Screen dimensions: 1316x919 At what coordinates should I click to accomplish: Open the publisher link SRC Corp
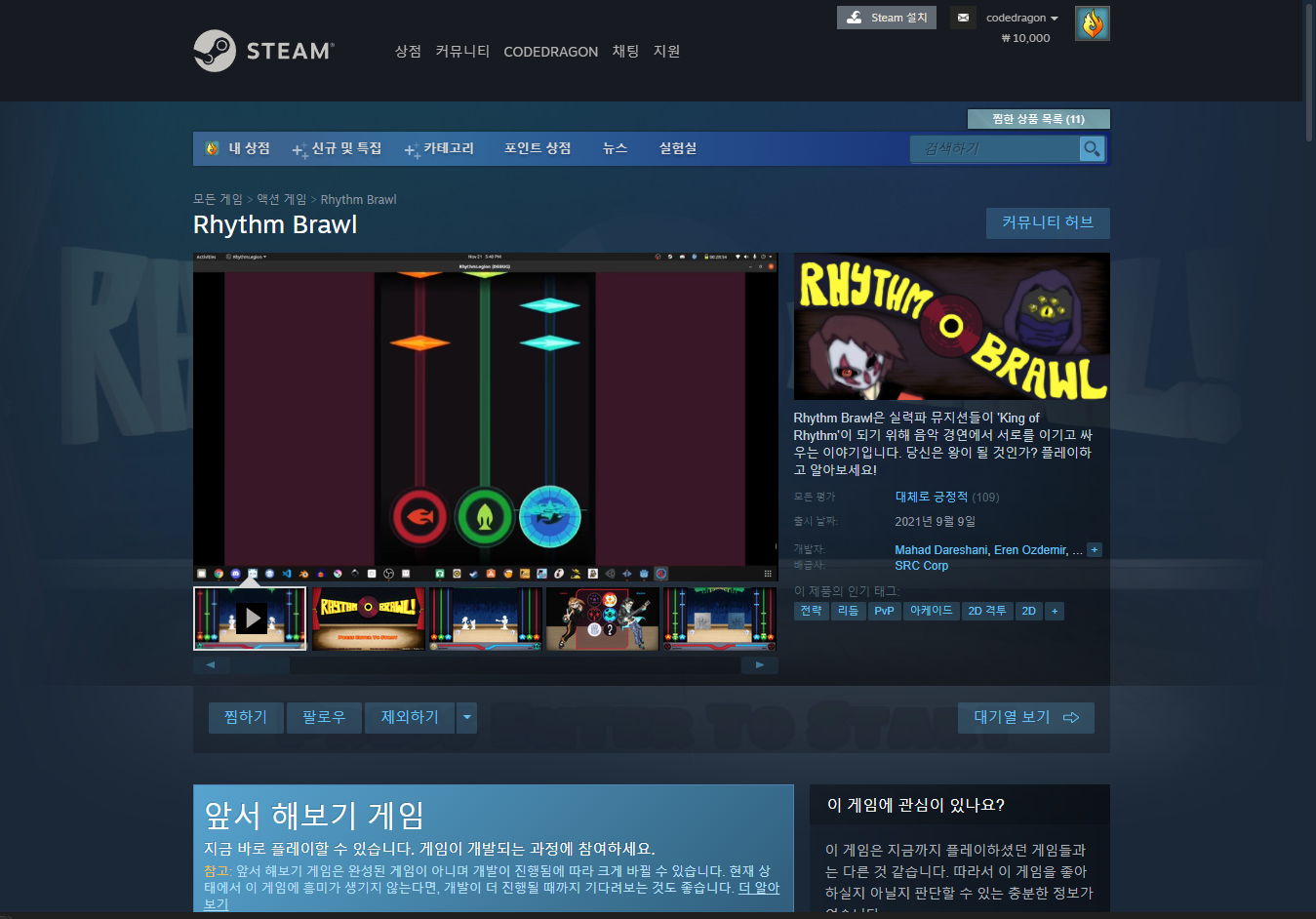[921, 566]
